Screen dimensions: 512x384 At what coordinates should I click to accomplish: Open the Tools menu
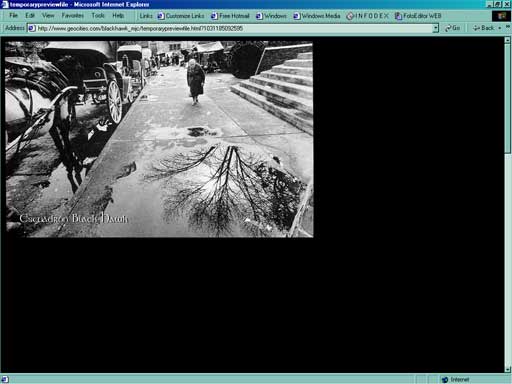click(x=98, y=16)
